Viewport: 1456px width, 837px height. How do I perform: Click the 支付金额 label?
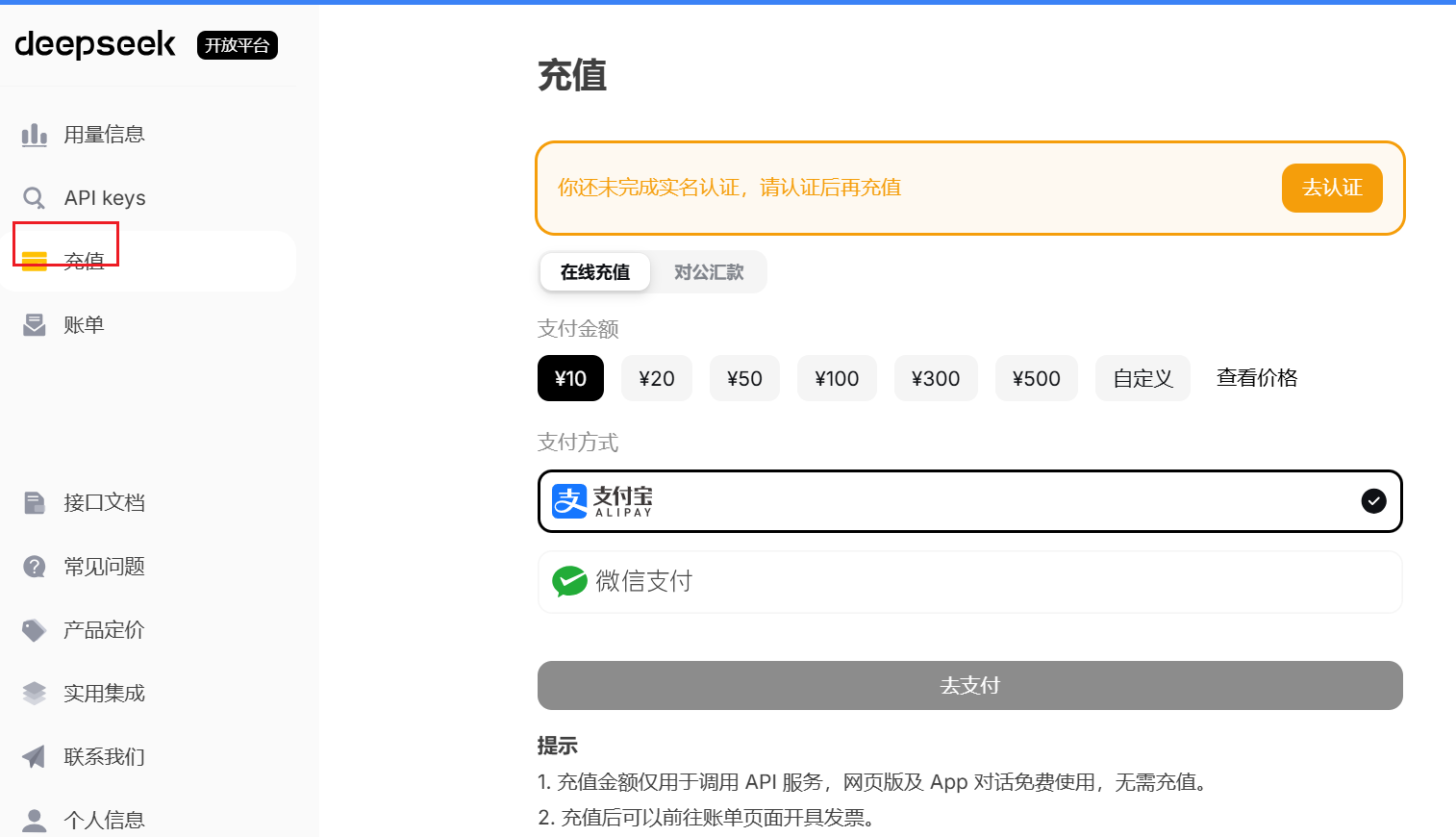[x=578, y=329]
